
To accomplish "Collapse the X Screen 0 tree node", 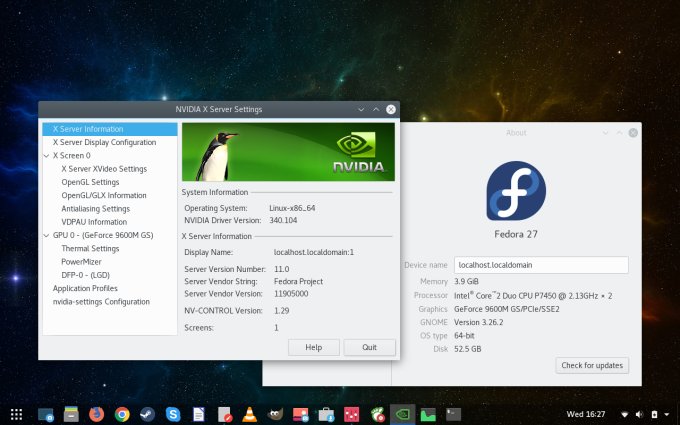I will [46, 156].
